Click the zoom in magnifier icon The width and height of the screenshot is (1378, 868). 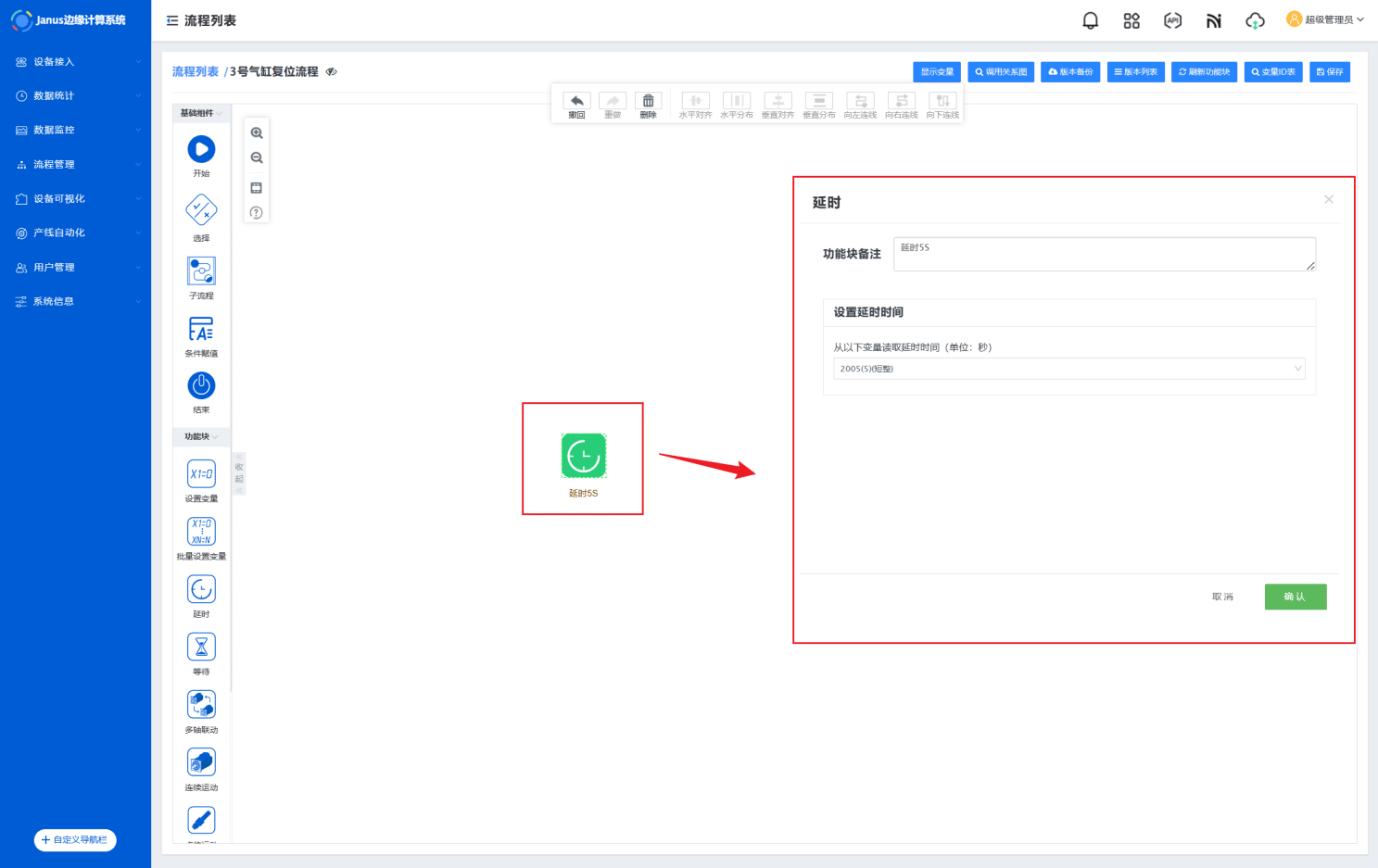click(x=257, y=133)
